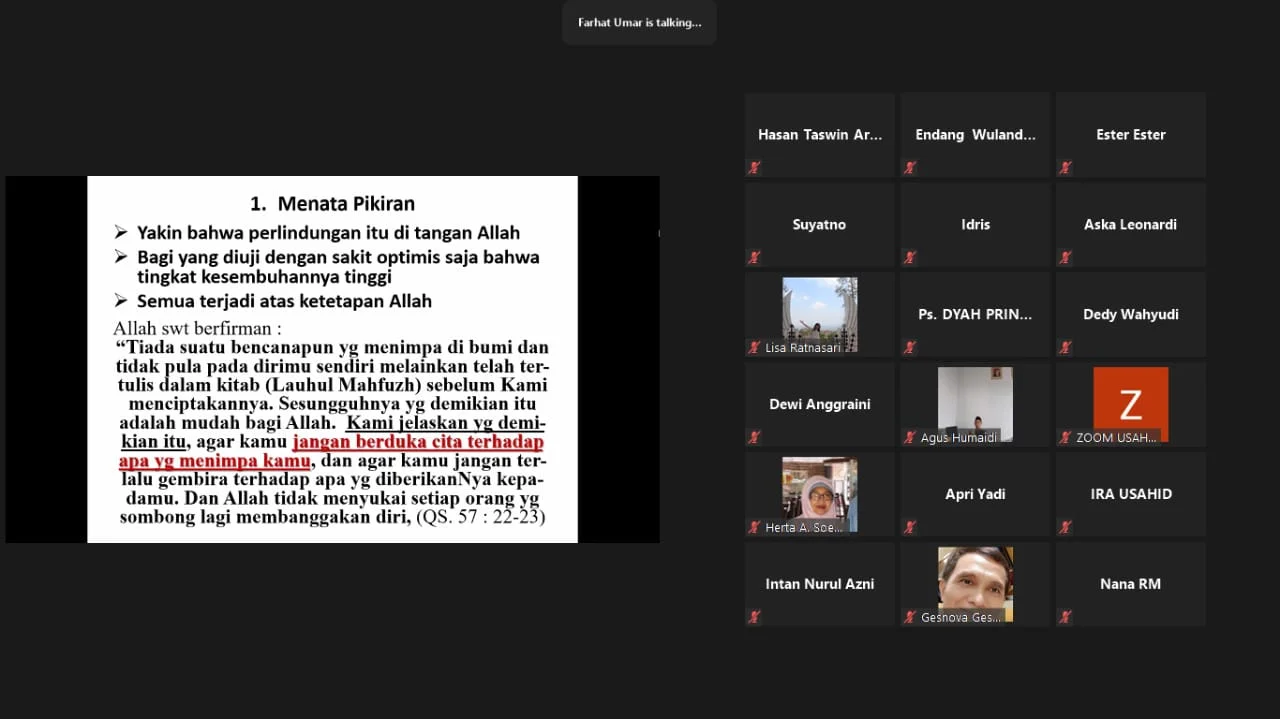Click muted mic icon on Dedy Wahyudi tile
The height and width of the screenshot is (719, 1280).
pyautogui.click(x=1066, y=348)
